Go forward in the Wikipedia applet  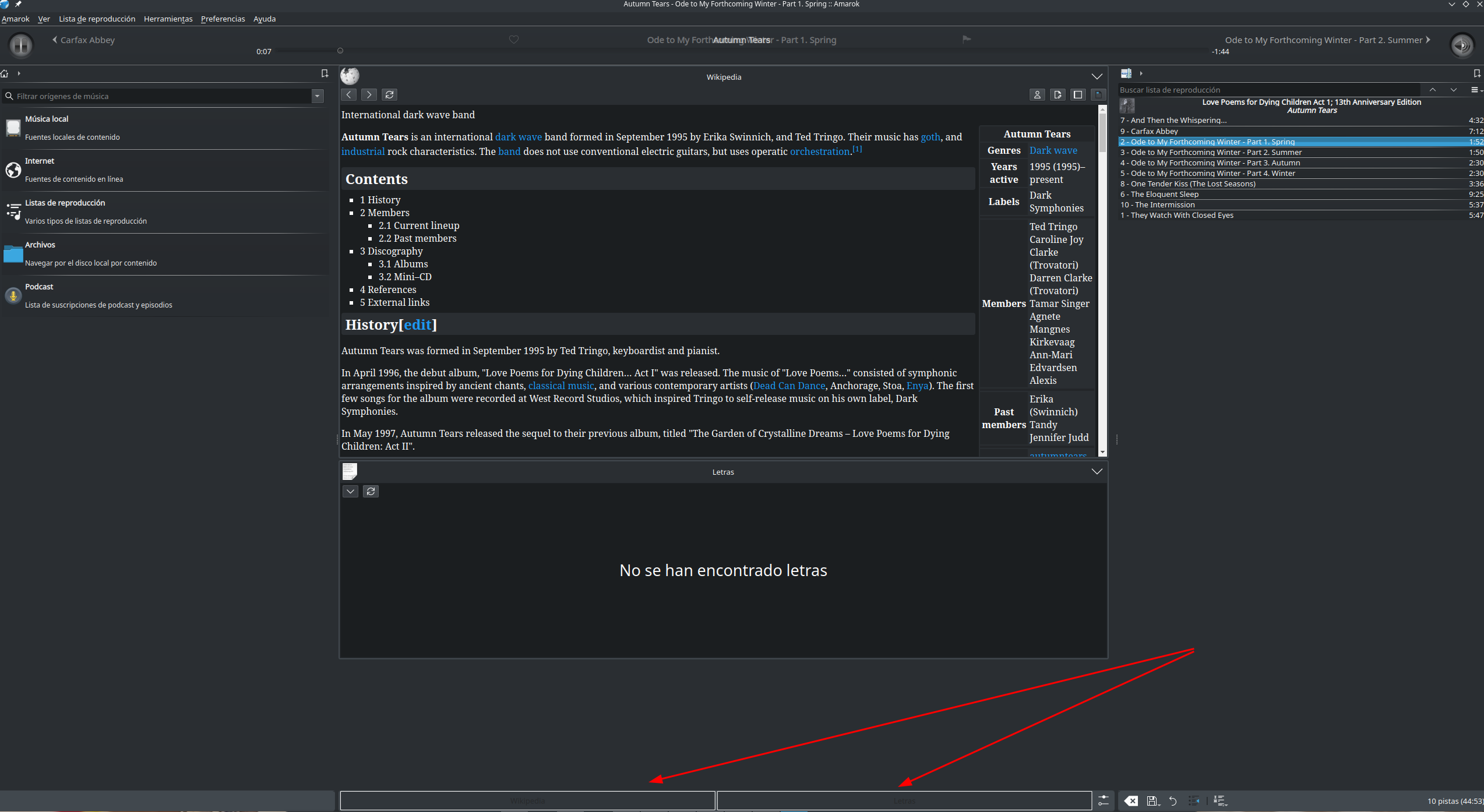click(369, 94)
